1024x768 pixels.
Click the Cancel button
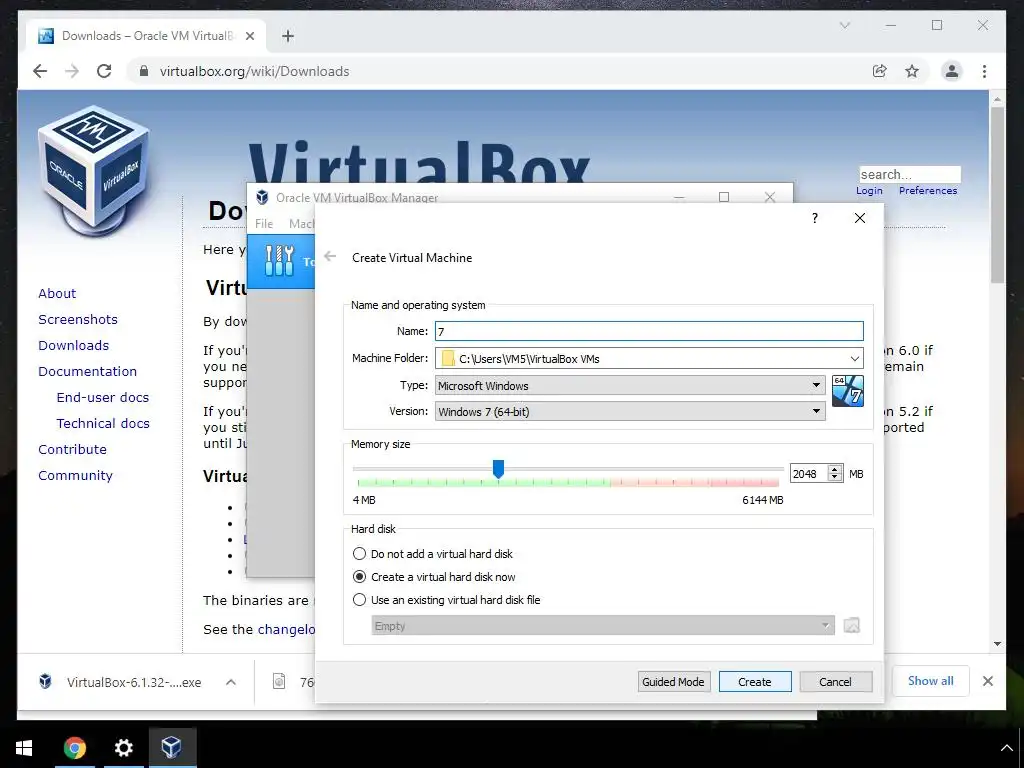pos(835,682)
